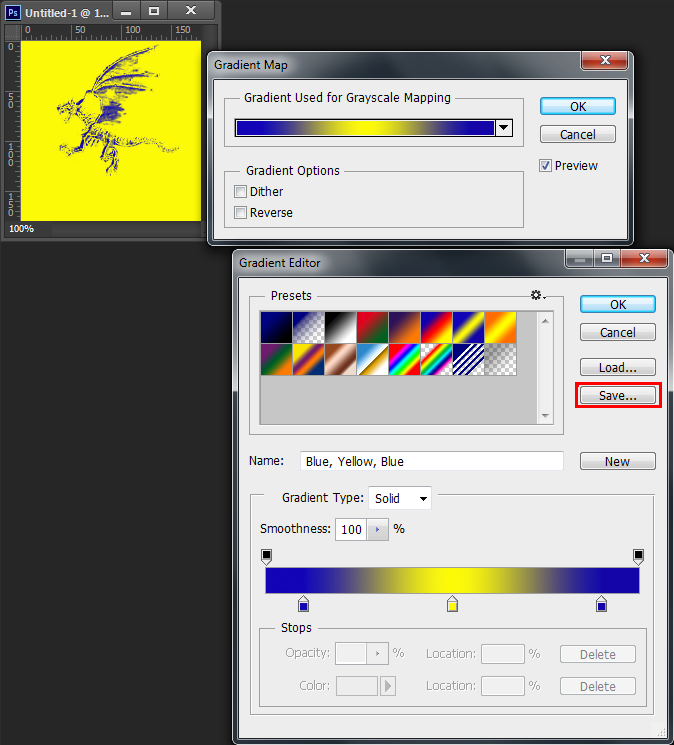
Task: Select the Orange, Yellow, Orange preset
Action: tap(501, 327)
